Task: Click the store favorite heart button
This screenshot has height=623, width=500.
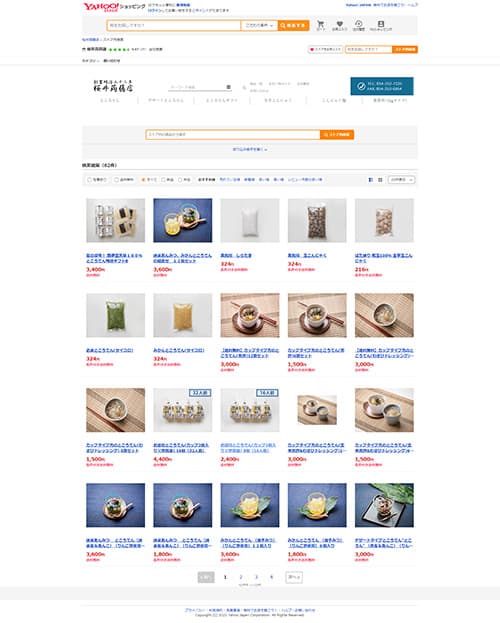Action: 325,49
